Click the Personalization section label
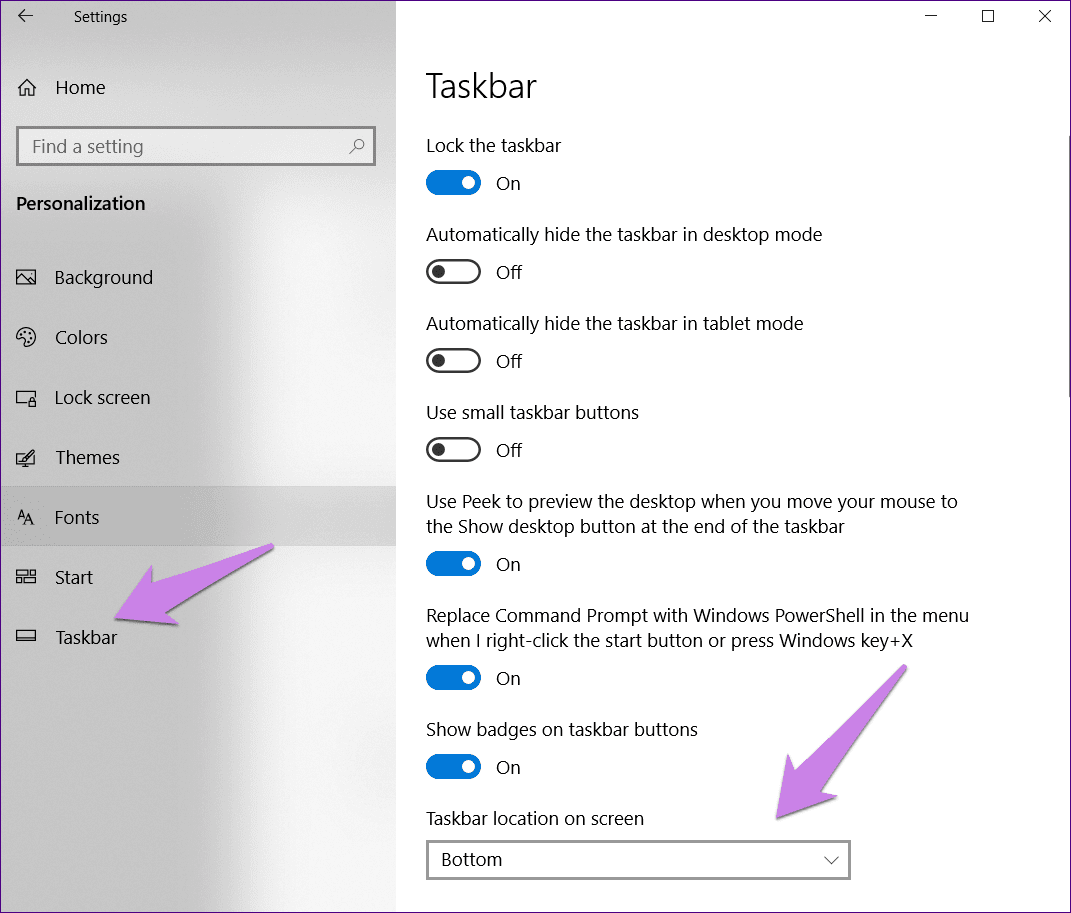This screenshot has height=913, width=1071. pyautogui.click(x=81, y=203)
